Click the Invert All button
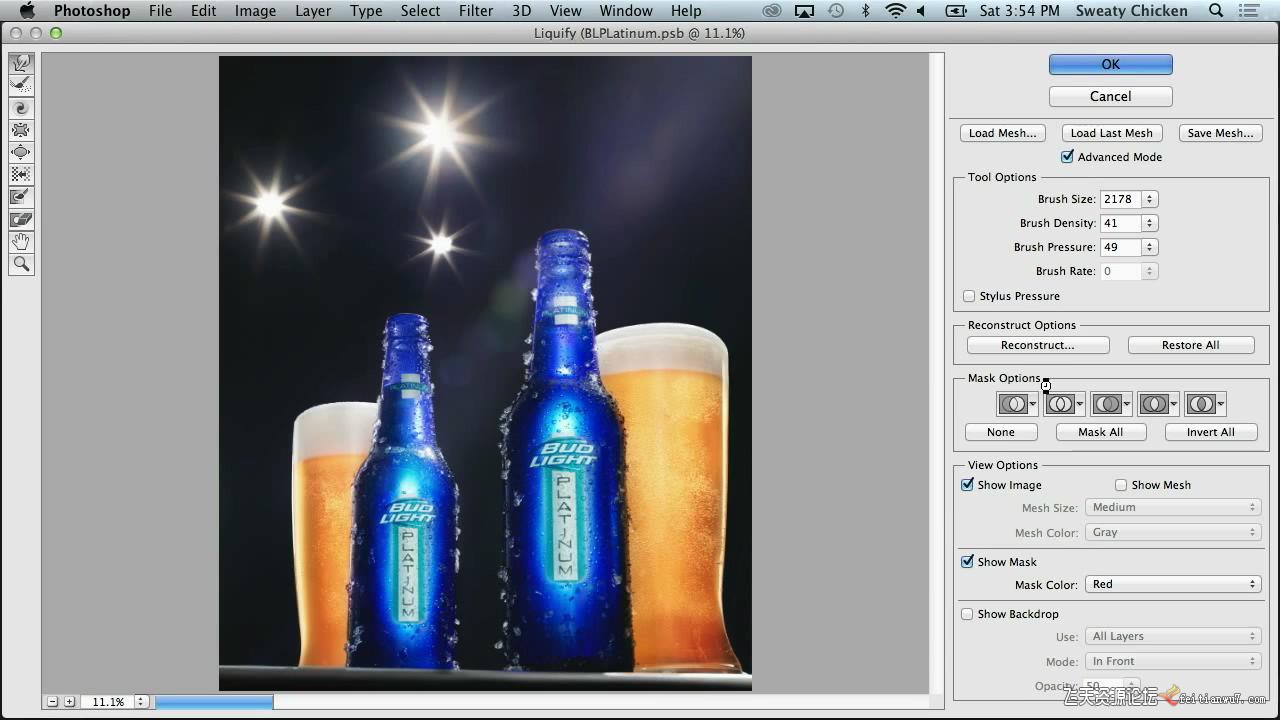The image size is (1280, 720). click(x=1210, y=432)
